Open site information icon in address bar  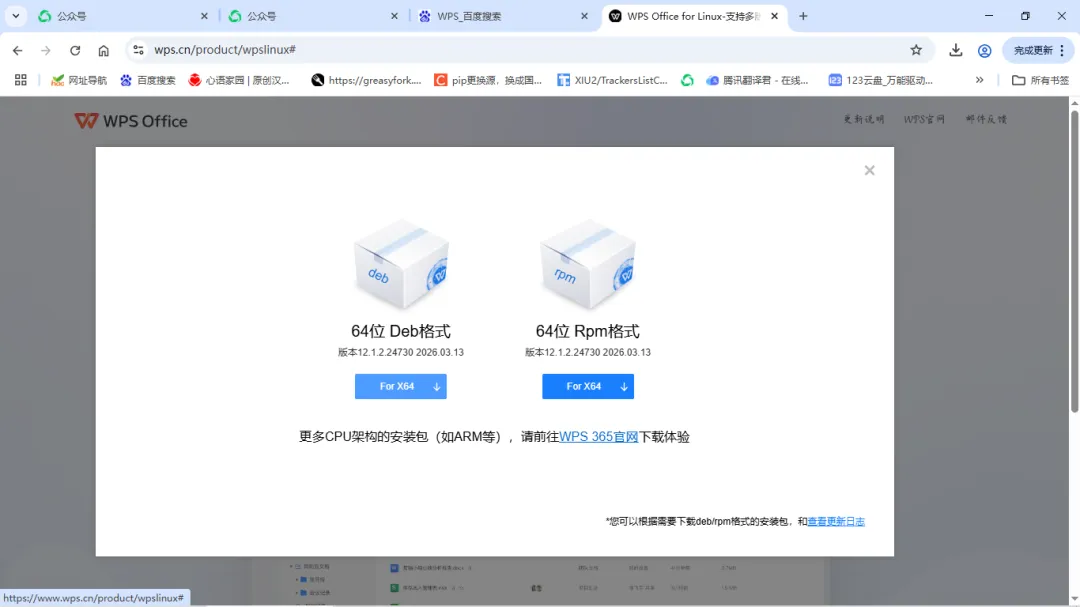[138, 50]
